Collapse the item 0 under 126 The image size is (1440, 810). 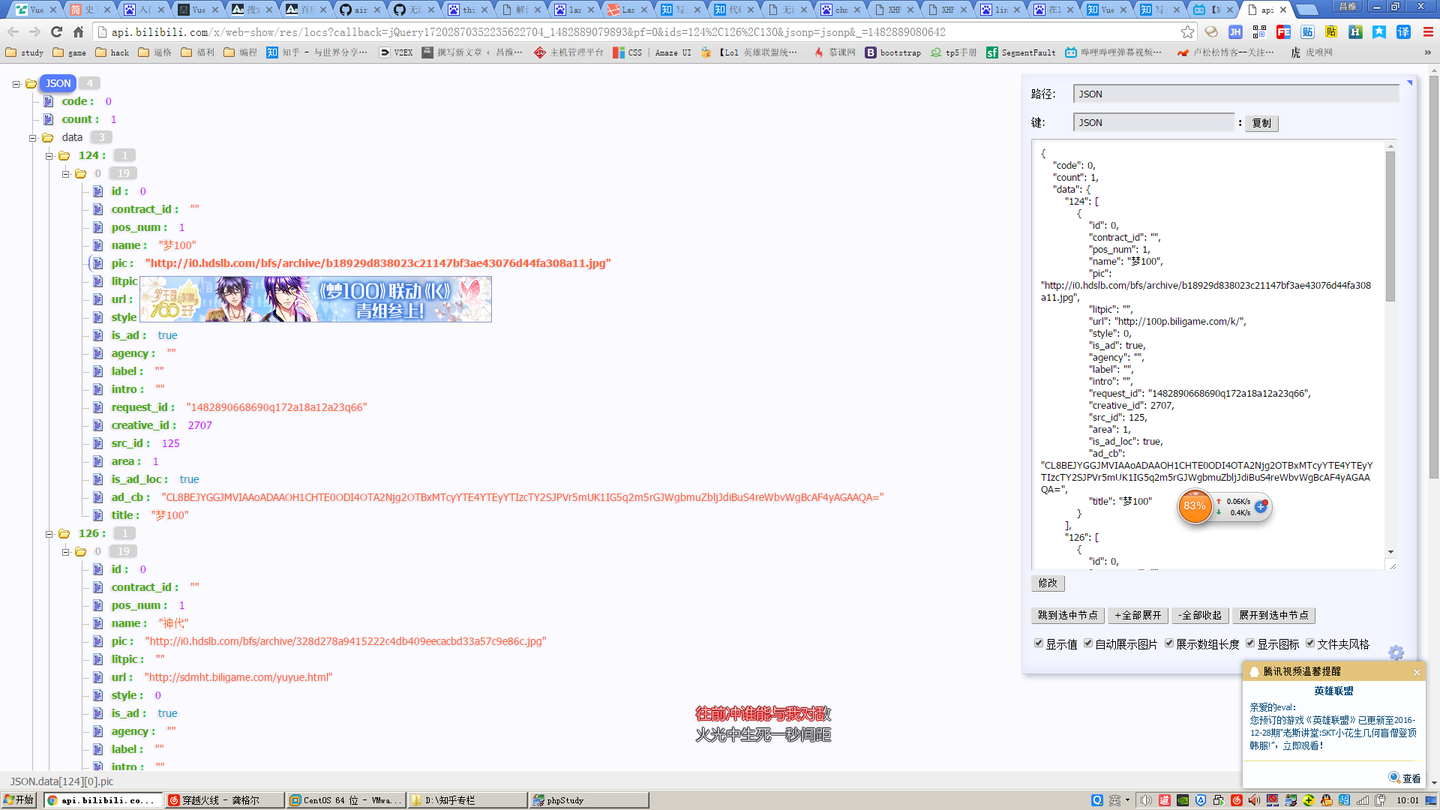click(66, 552)
